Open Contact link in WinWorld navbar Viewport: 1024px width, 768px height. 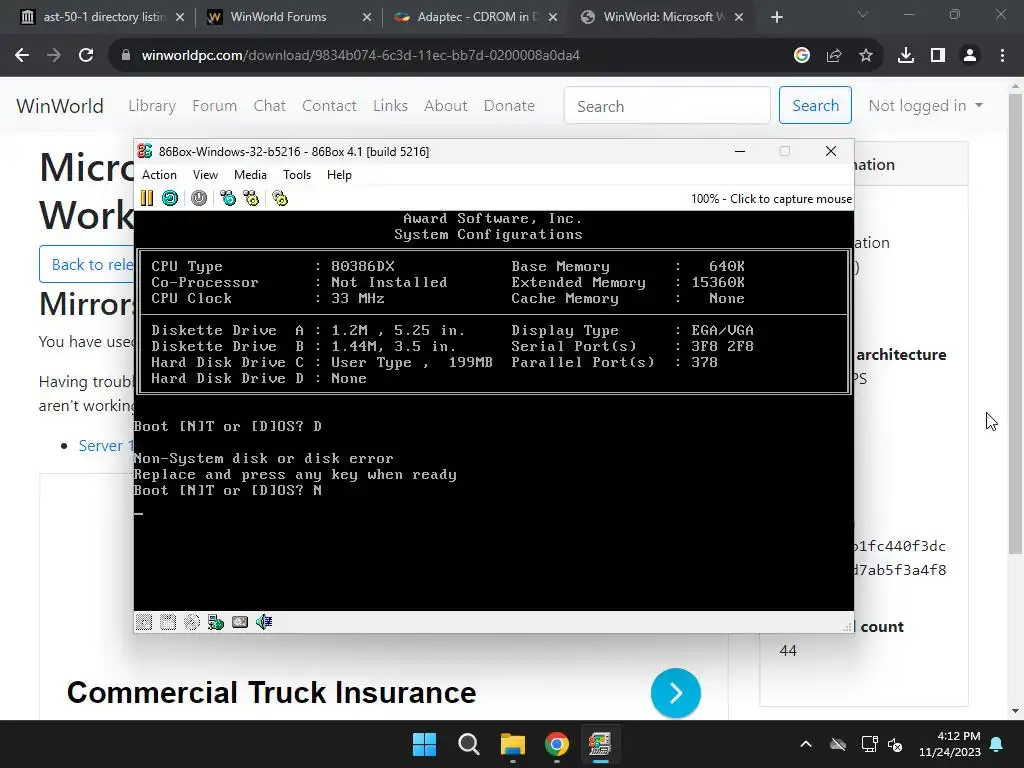click(x=329, y=106)
